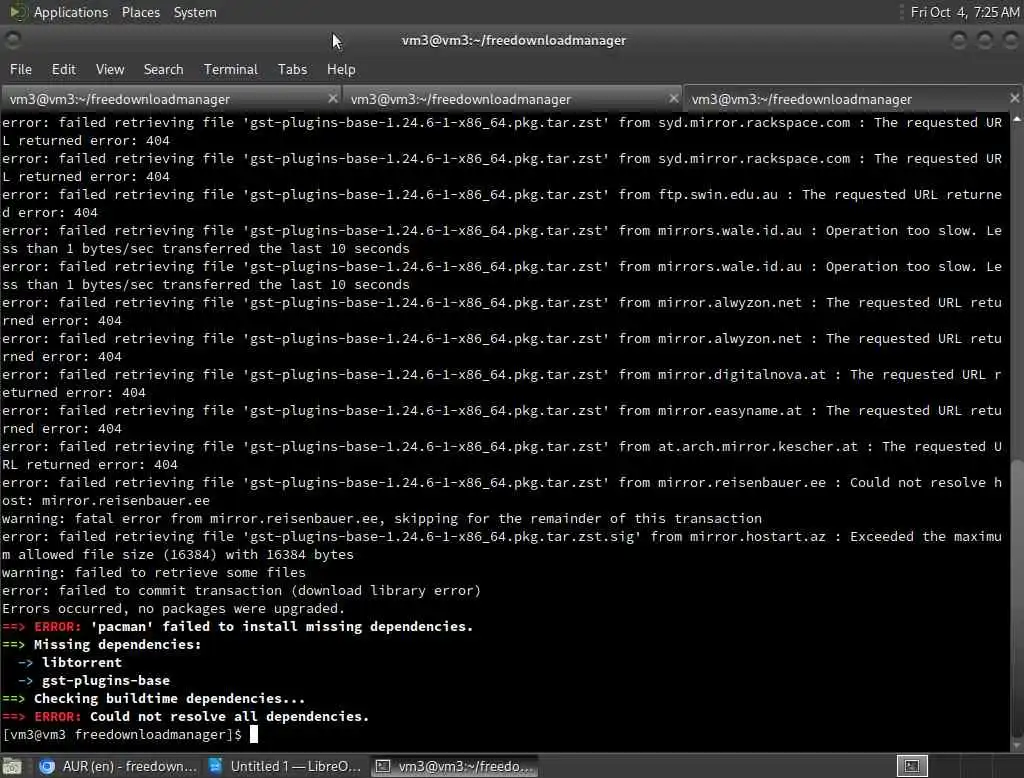
Task: Open the View menu
Action: click(x=110, y=69)
